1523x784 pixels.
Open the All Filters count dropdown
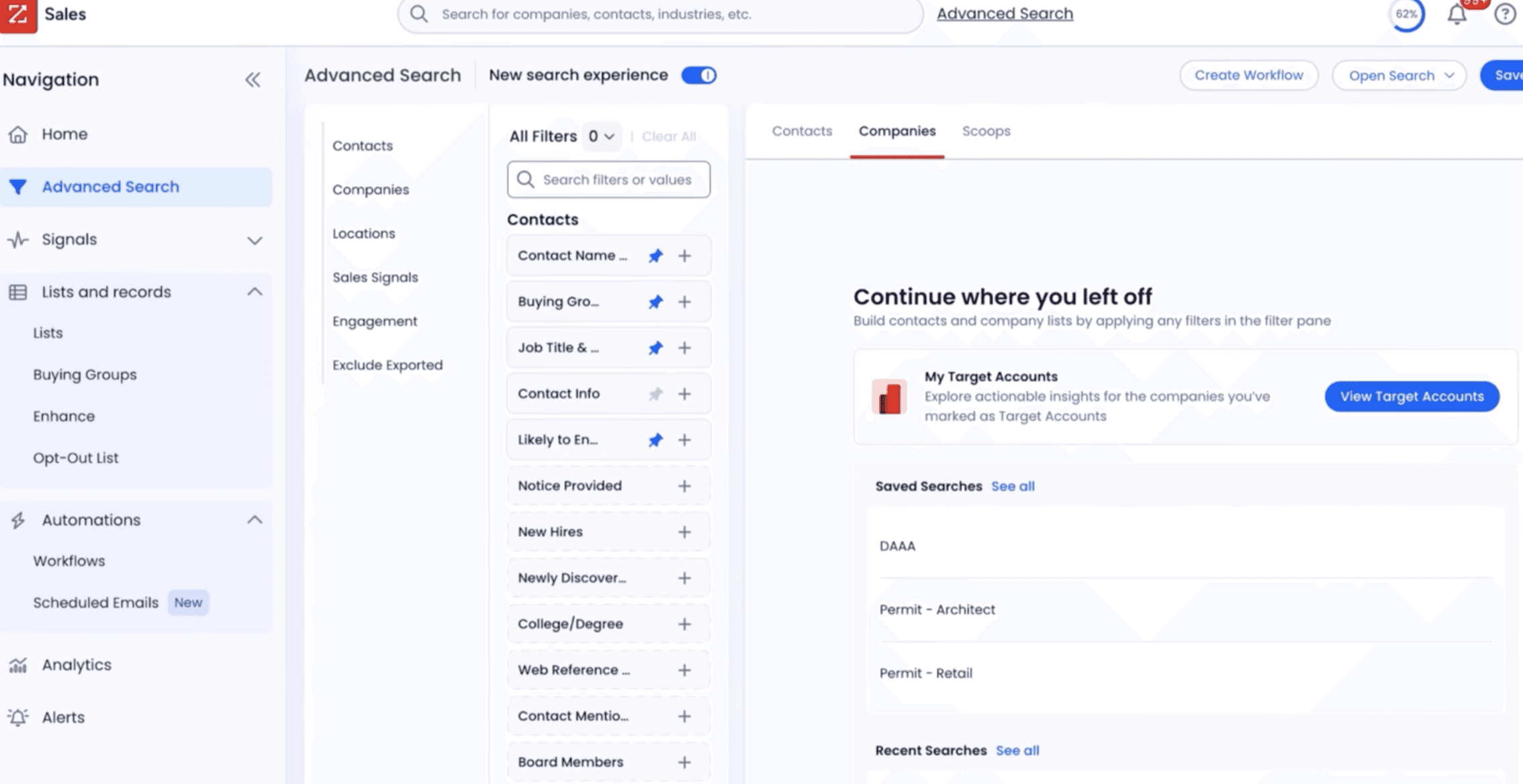[602, 137]
